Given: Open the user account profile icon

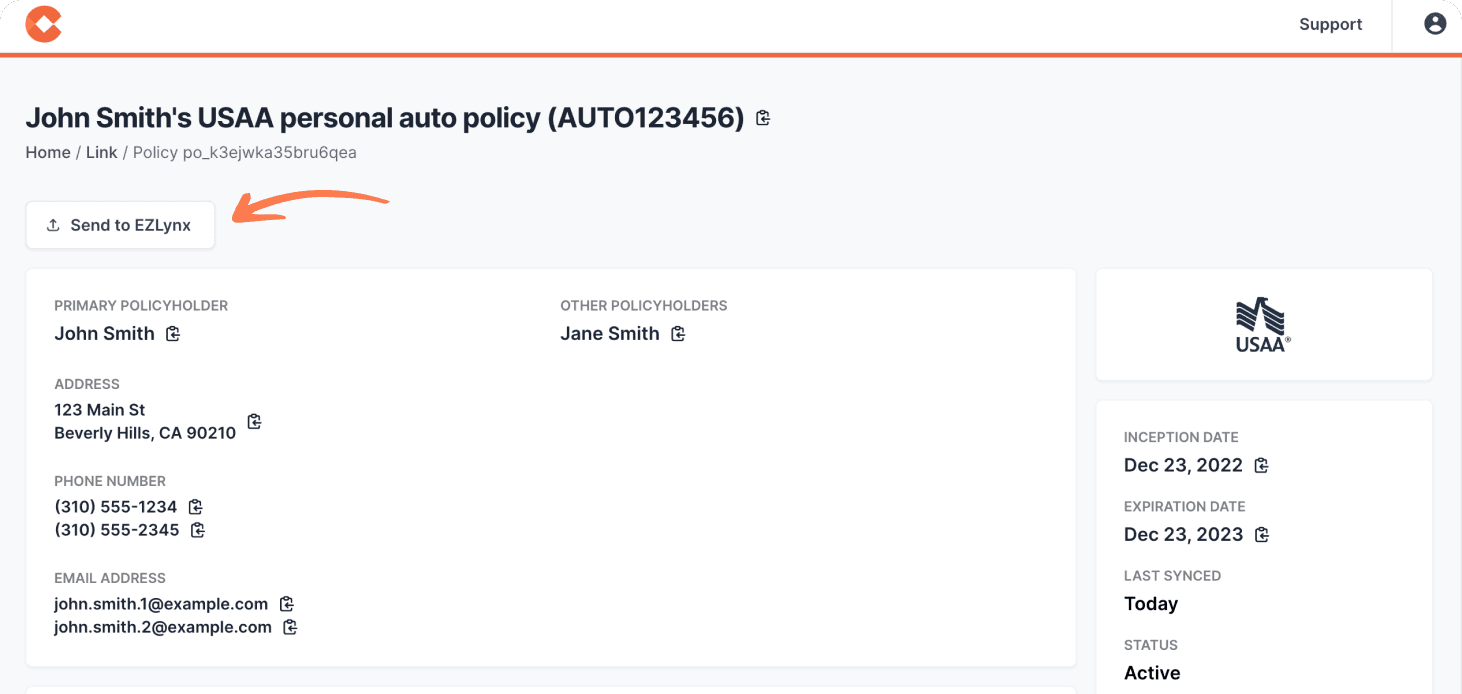Looking at the screenshot, I should coord(1435,24).
